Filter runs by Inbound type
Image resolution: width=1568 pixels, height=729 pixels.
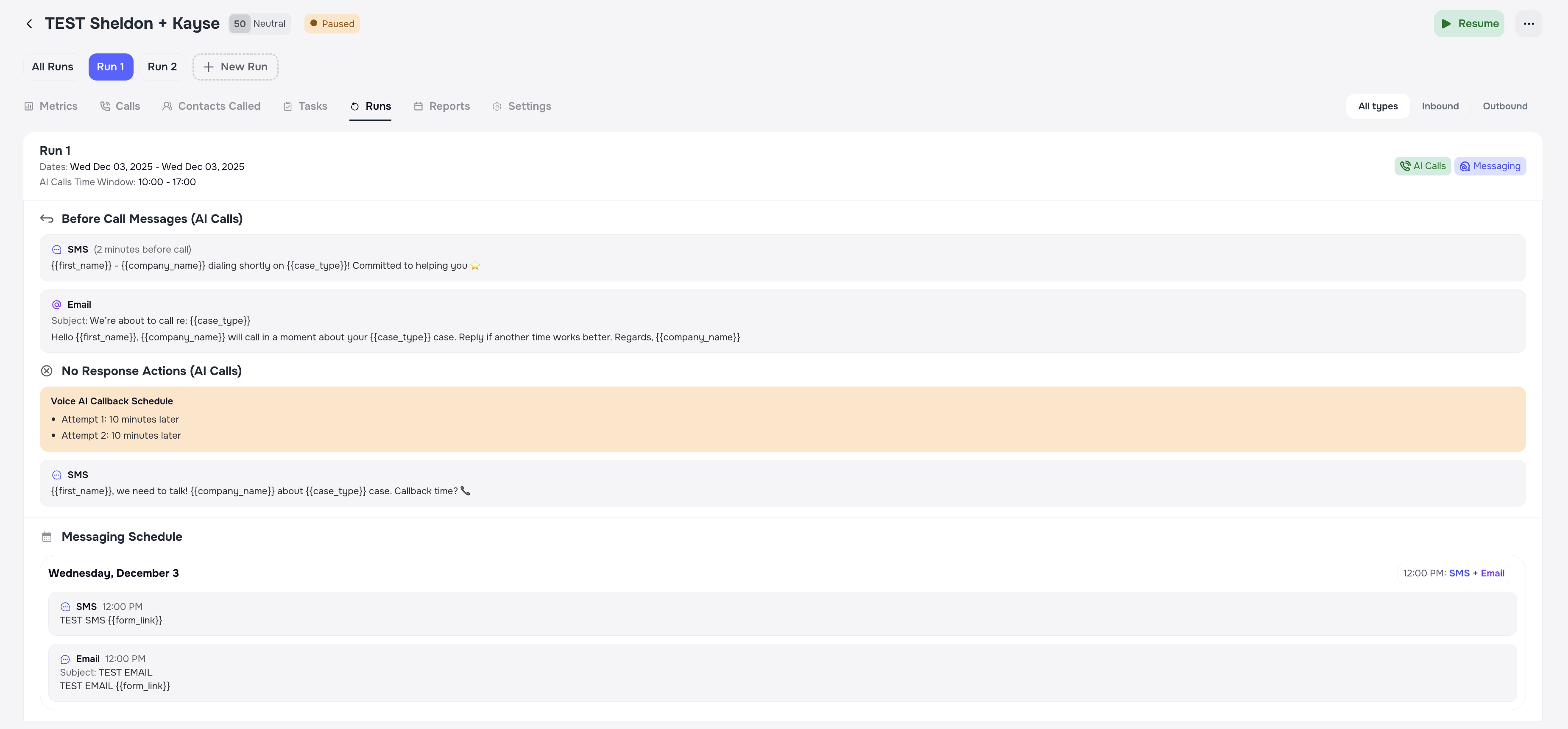(x=1440, y=106)
